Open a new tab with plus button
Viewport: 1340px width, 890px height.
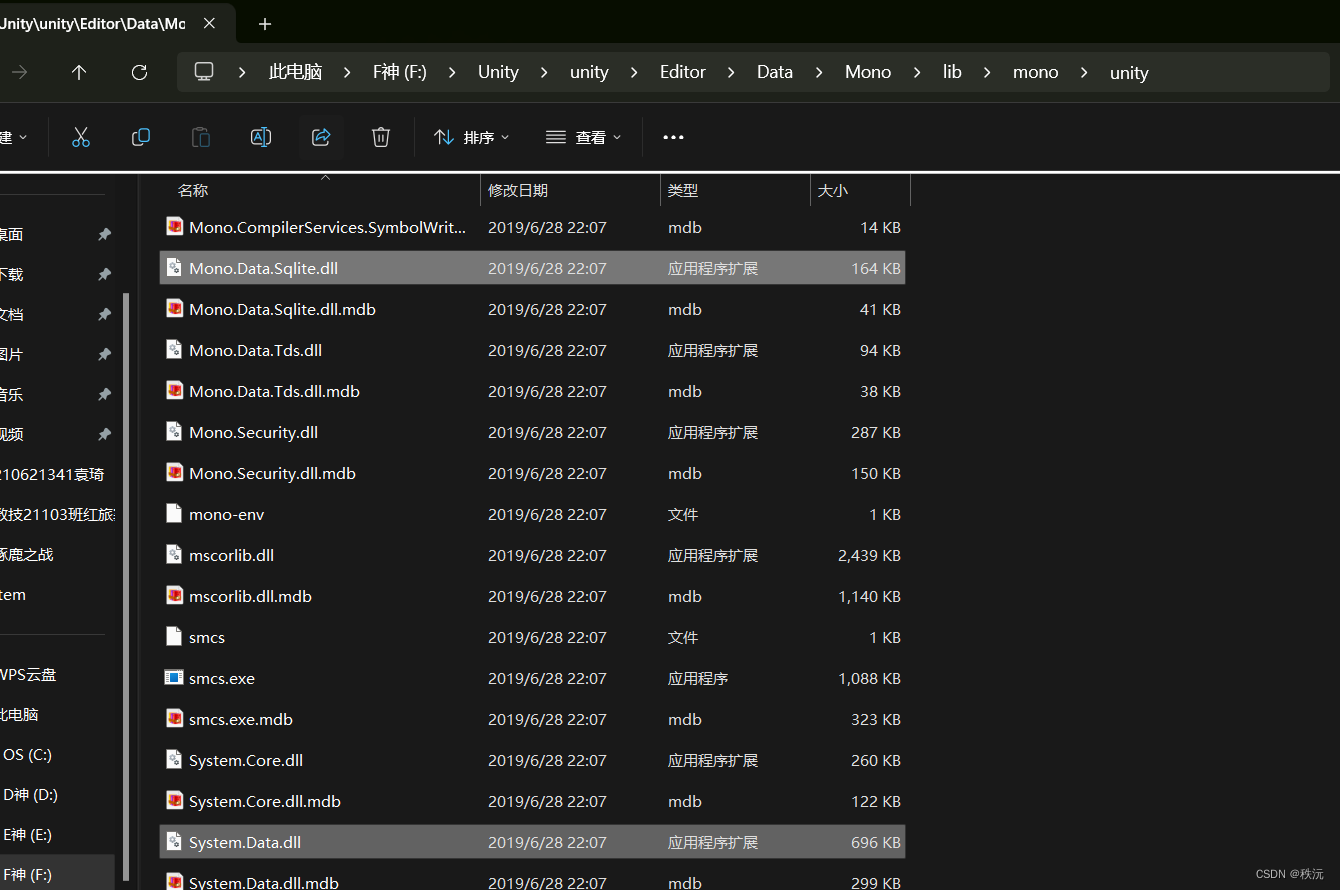coord(265,24)
